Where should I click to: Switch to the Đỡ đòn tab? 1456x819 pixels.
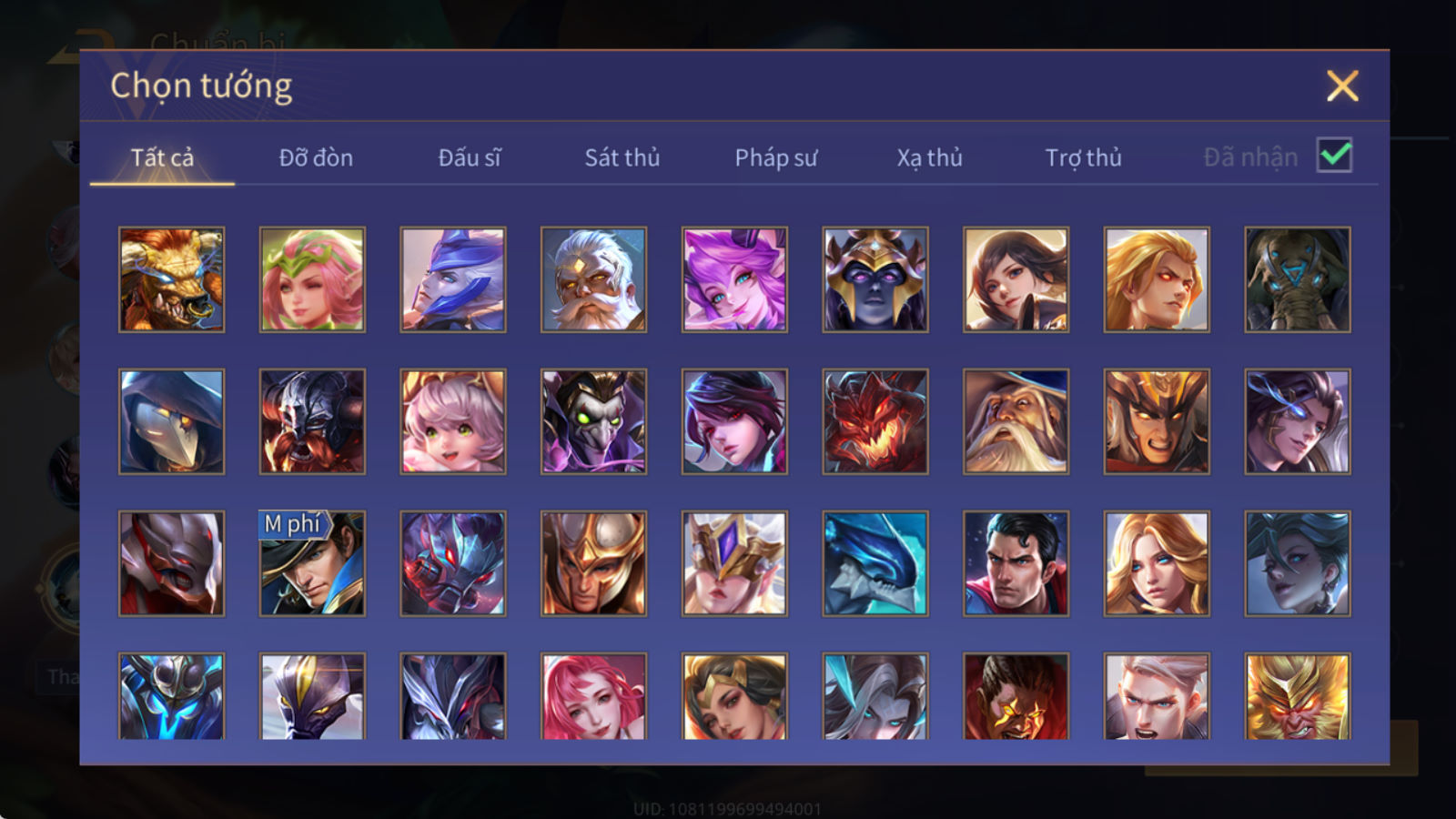point(316,157)
